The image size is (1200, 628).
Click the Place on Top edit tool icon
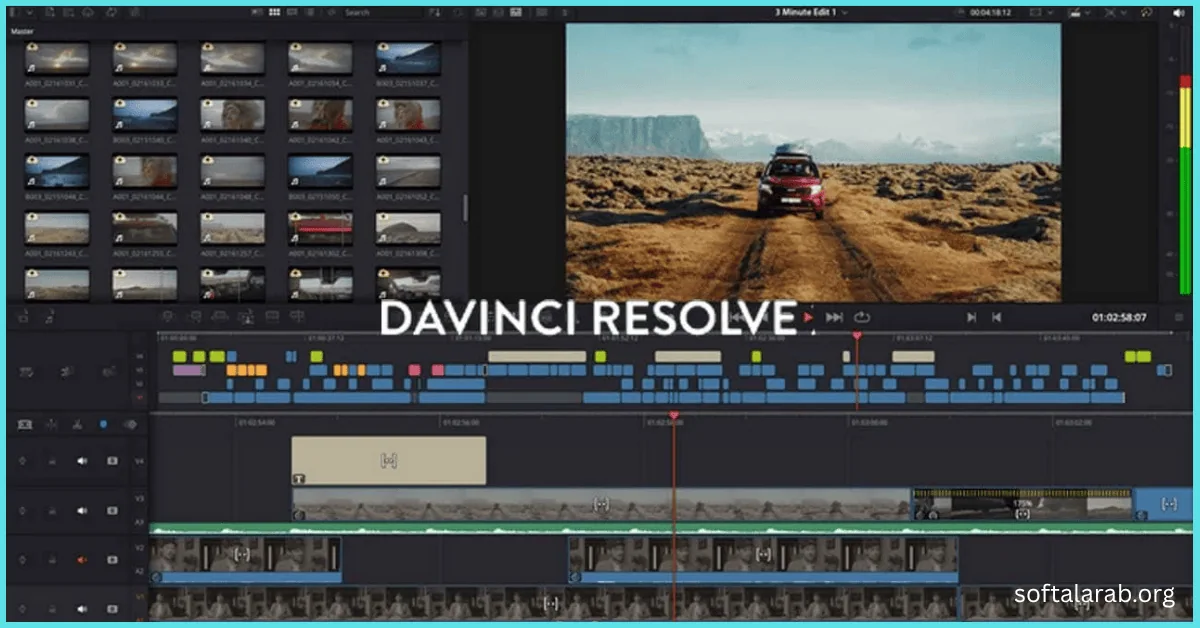click(272, 317)
